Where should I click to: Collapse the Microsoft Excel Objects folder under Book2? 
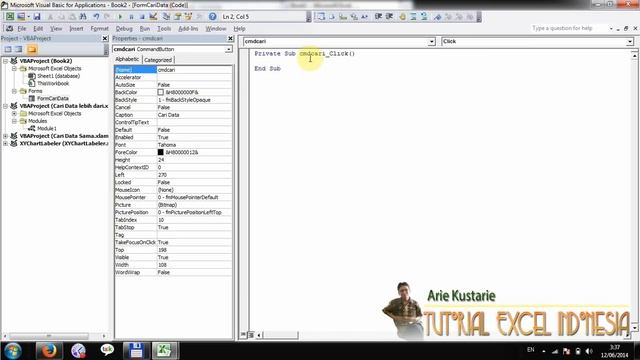pos(14,69)
